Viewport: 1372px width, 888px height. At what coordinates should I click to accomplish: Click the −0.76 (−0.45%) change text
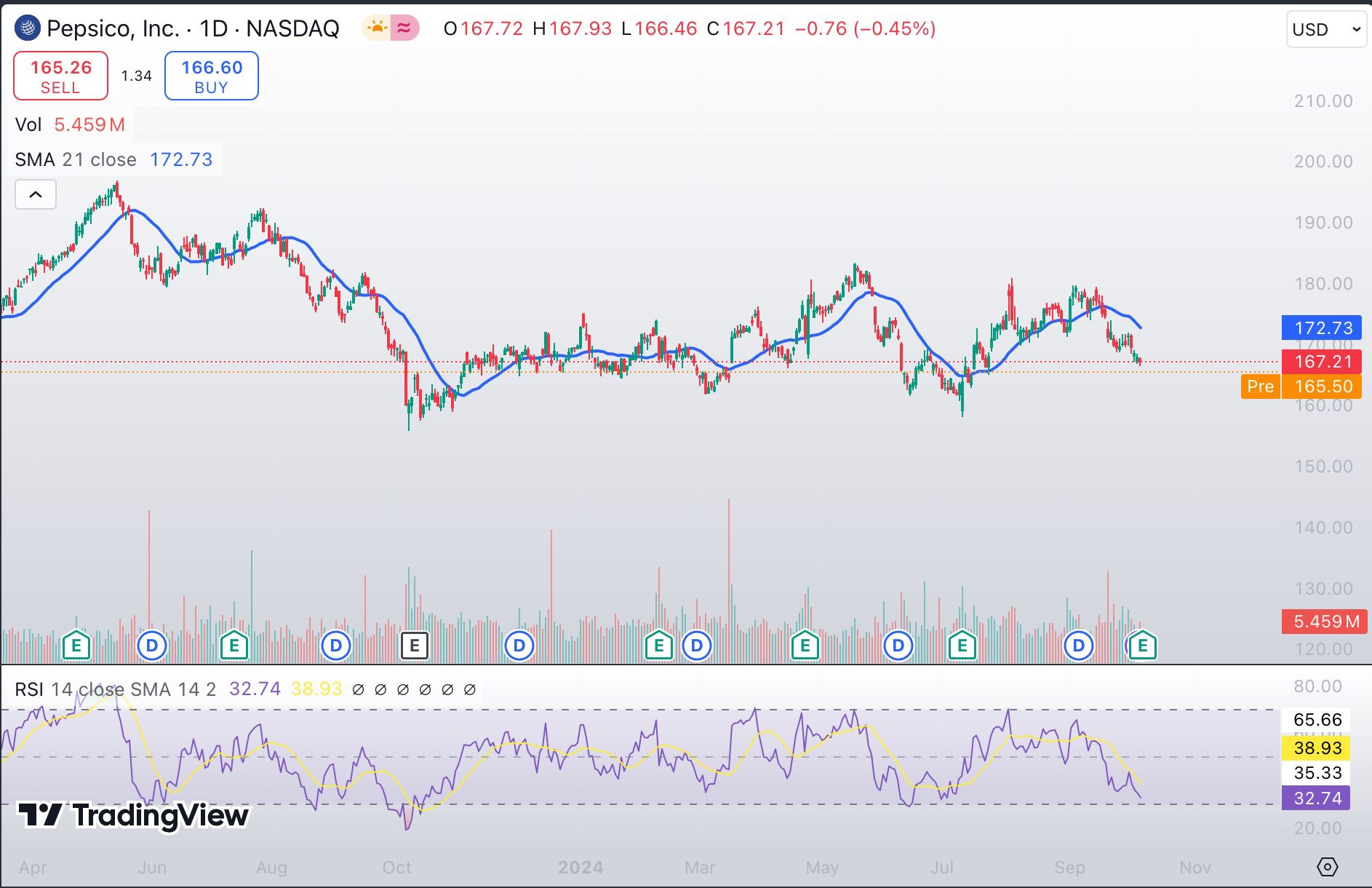tap(865, 28)
